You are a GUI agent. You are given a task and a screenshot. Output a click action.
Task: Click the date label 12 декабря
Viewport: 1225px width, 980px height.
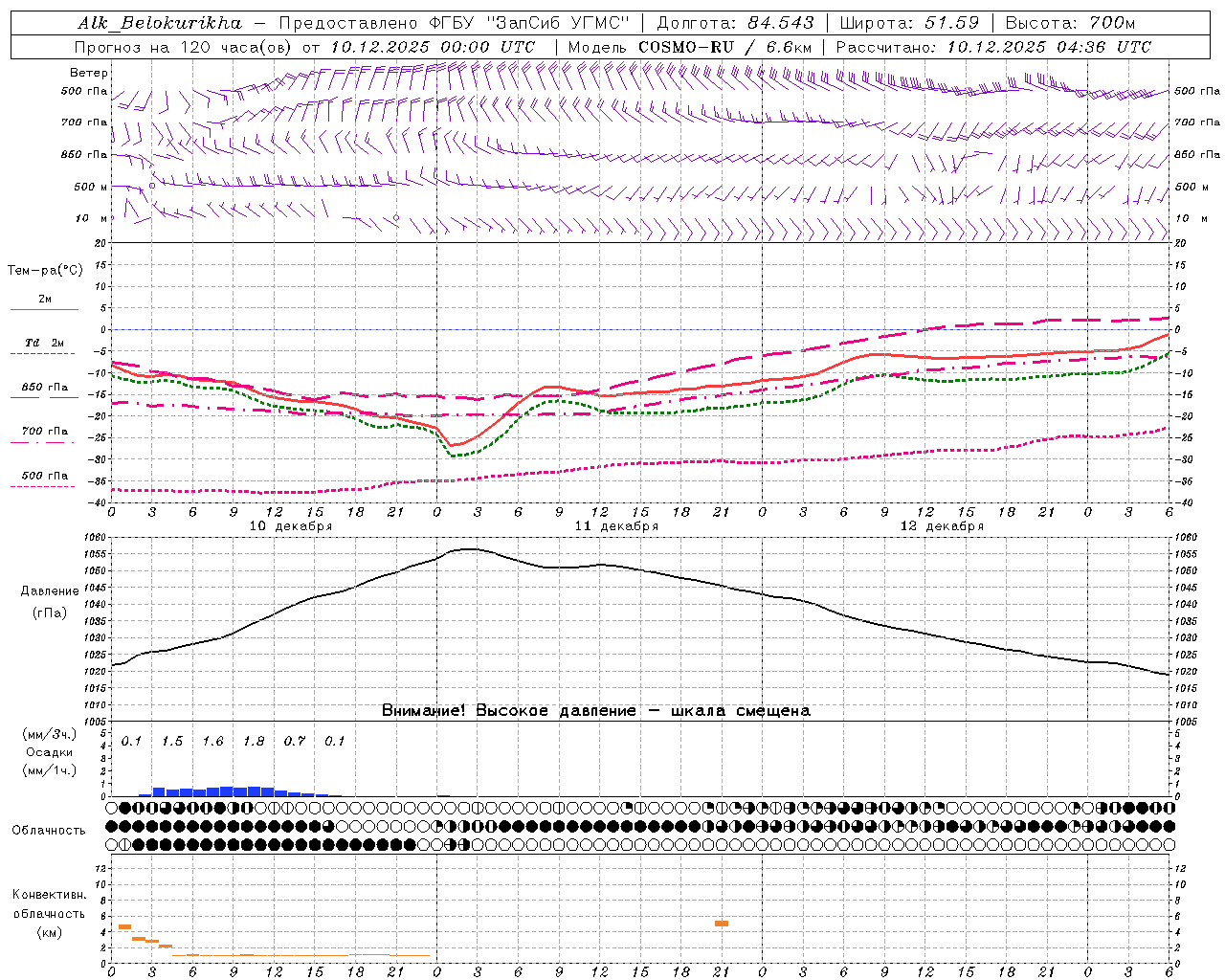(942, 526)
